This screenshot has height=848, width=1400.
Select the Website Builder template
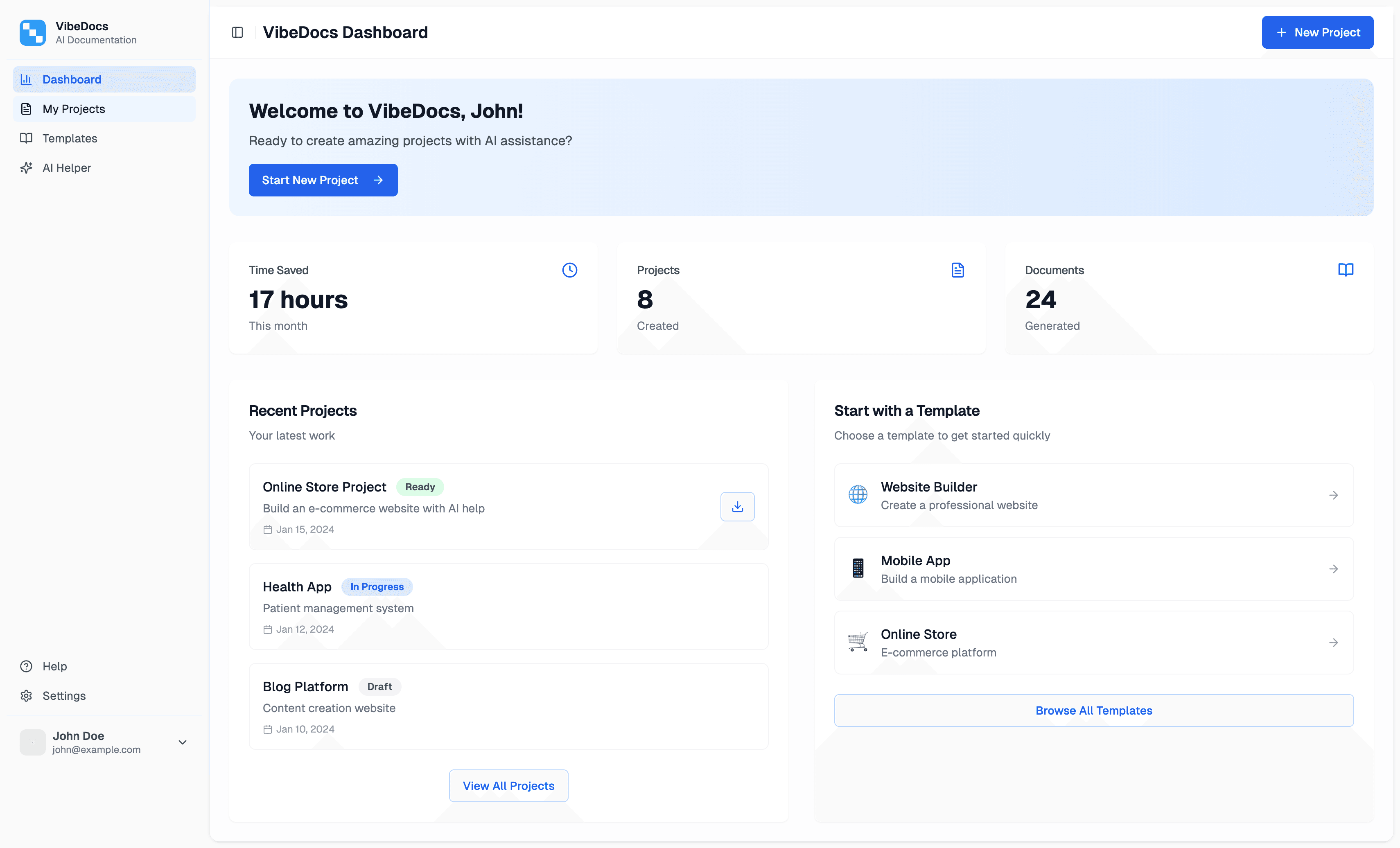click(1094, 495)
